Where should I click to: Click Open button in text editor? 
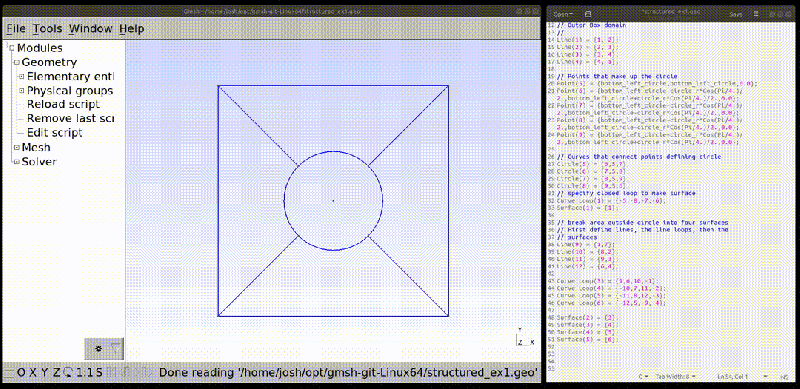[x=563, y=14]
